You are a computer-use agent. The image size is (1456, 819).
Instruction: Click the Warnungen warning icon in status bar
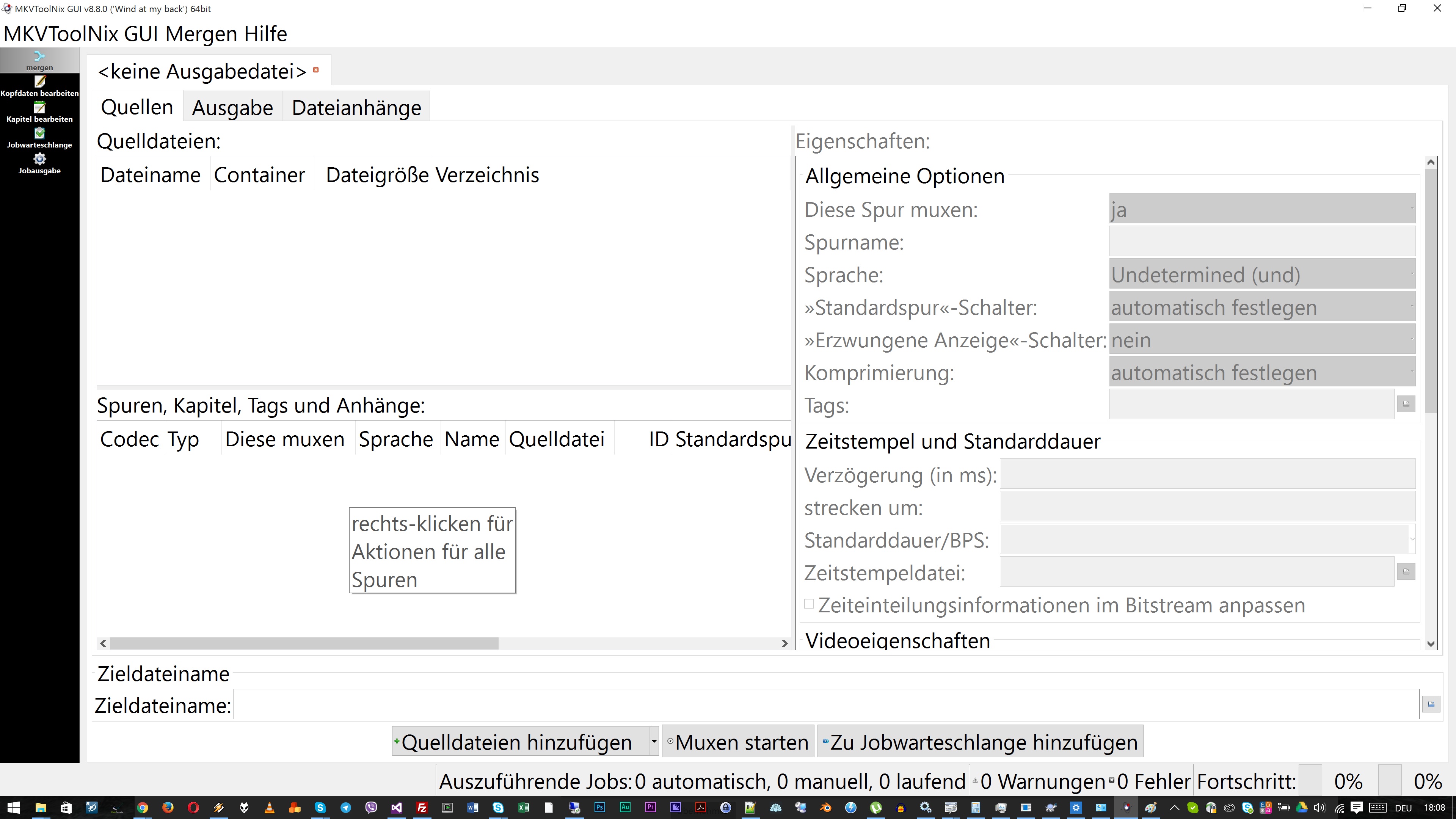975,781
